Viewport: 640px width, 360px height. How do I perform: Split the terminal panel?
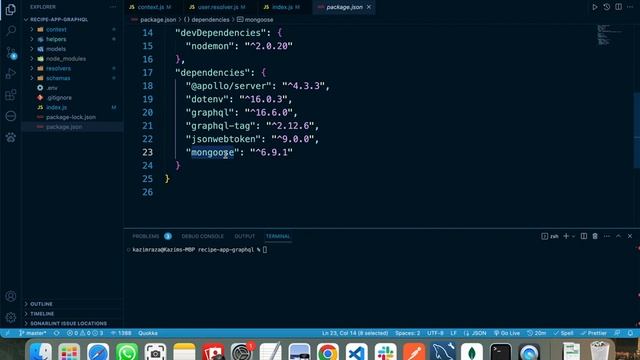point(584,236)
